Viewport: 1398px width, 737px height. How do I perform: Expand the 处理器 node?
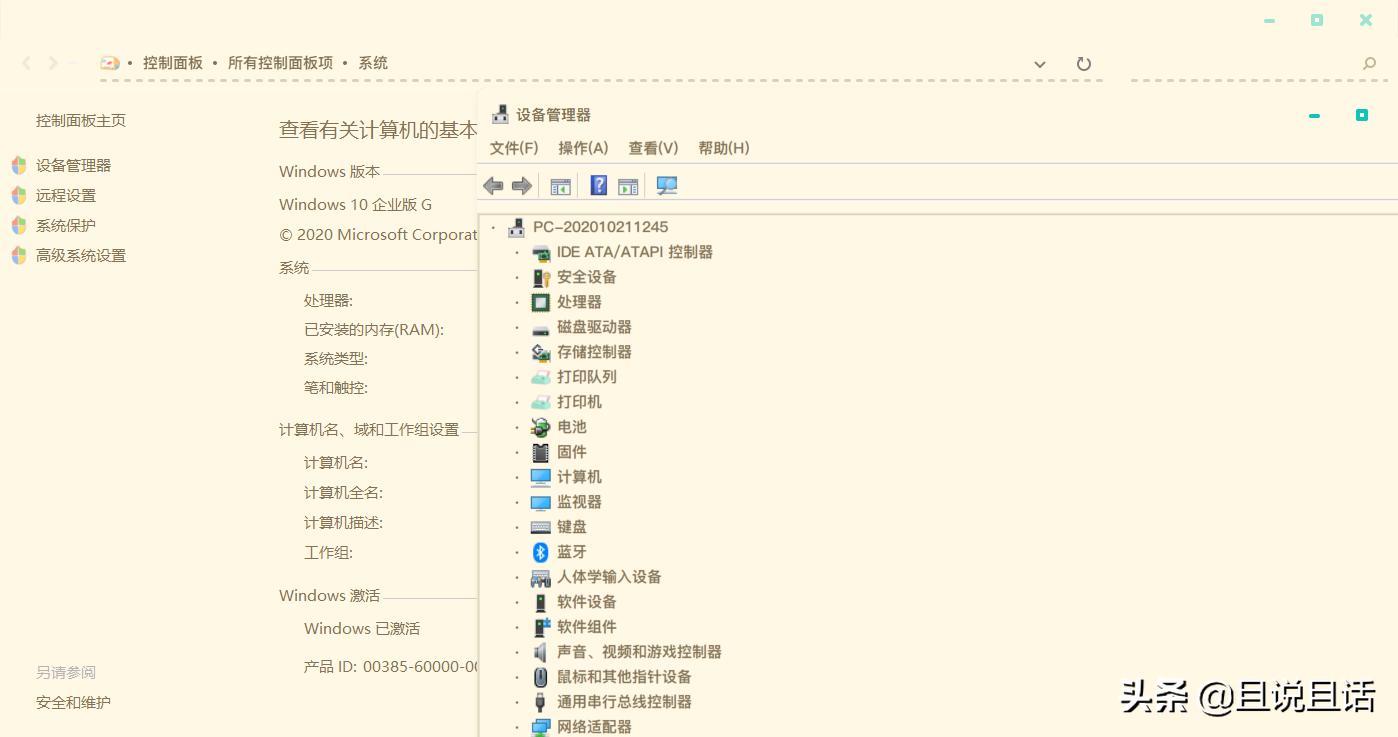pyautogui.click(x=517, y=303)
